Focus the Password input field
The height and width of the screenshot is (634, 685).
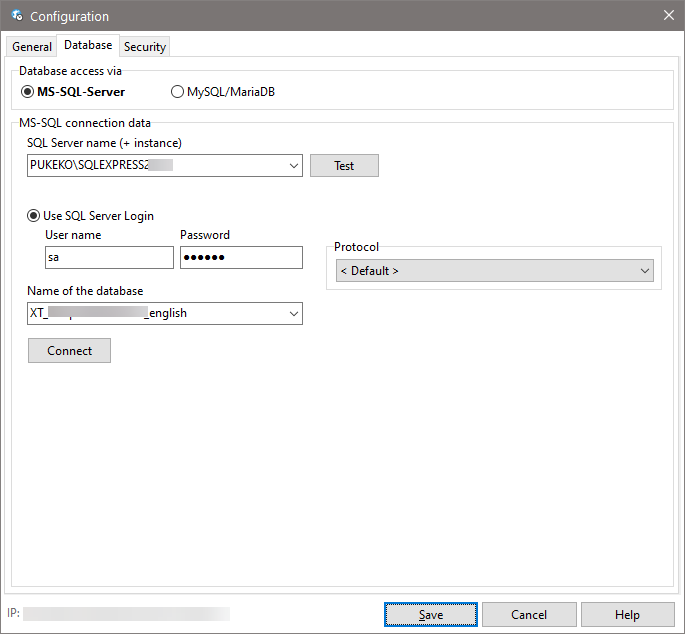click(241, 258)
